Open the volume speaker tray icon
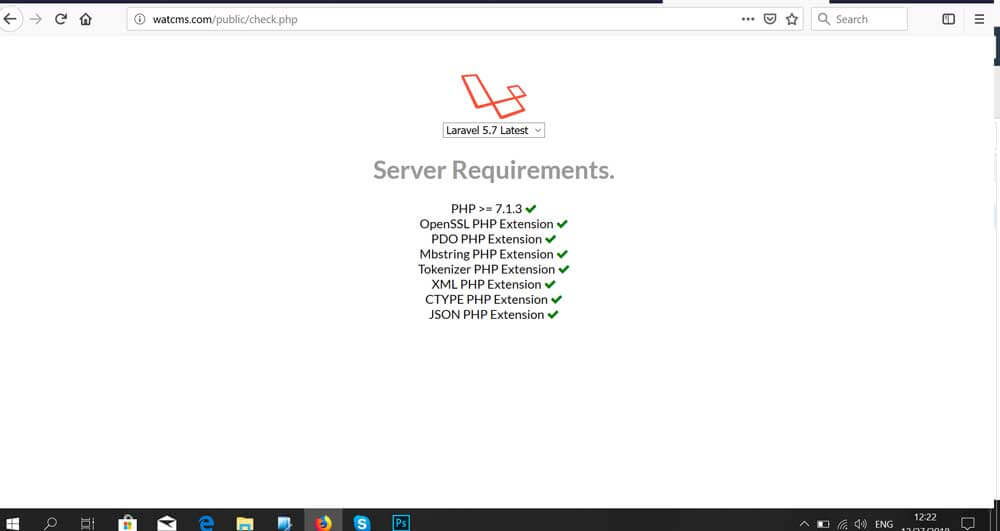1000x531 pixels. pos(860,524)
